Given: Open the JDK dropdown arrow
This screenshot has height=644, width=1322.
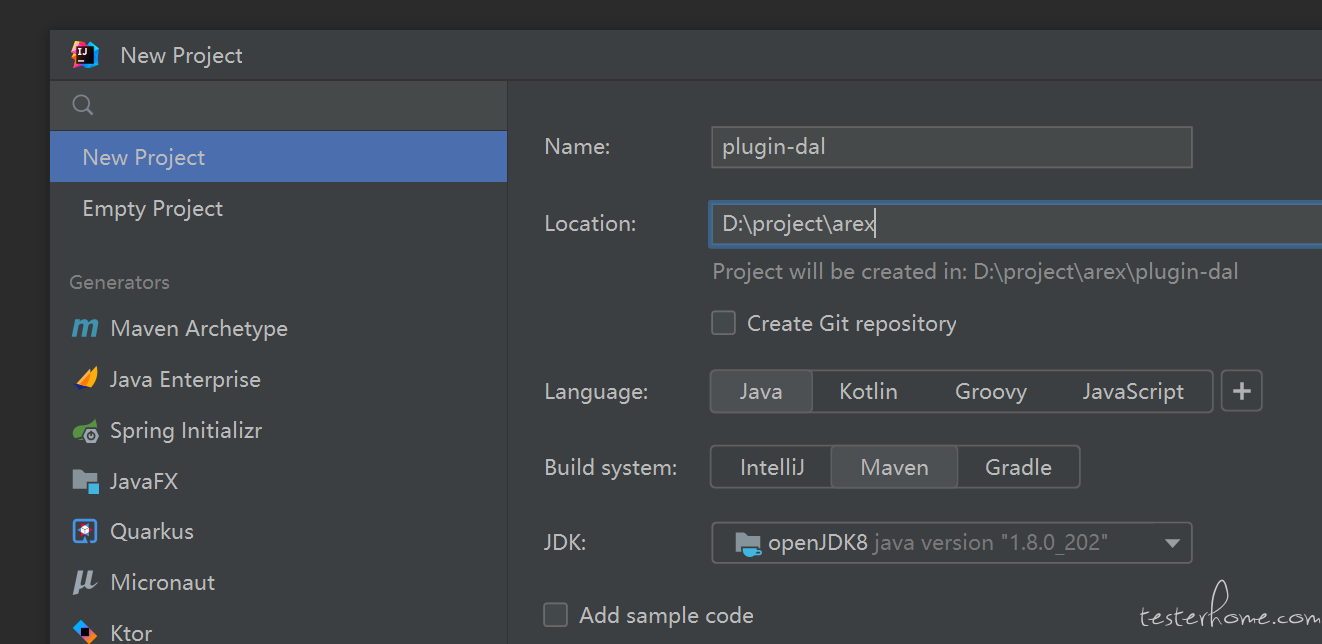Looking at the screenshot, I should pyautogui.click(x=1172, y=544).
